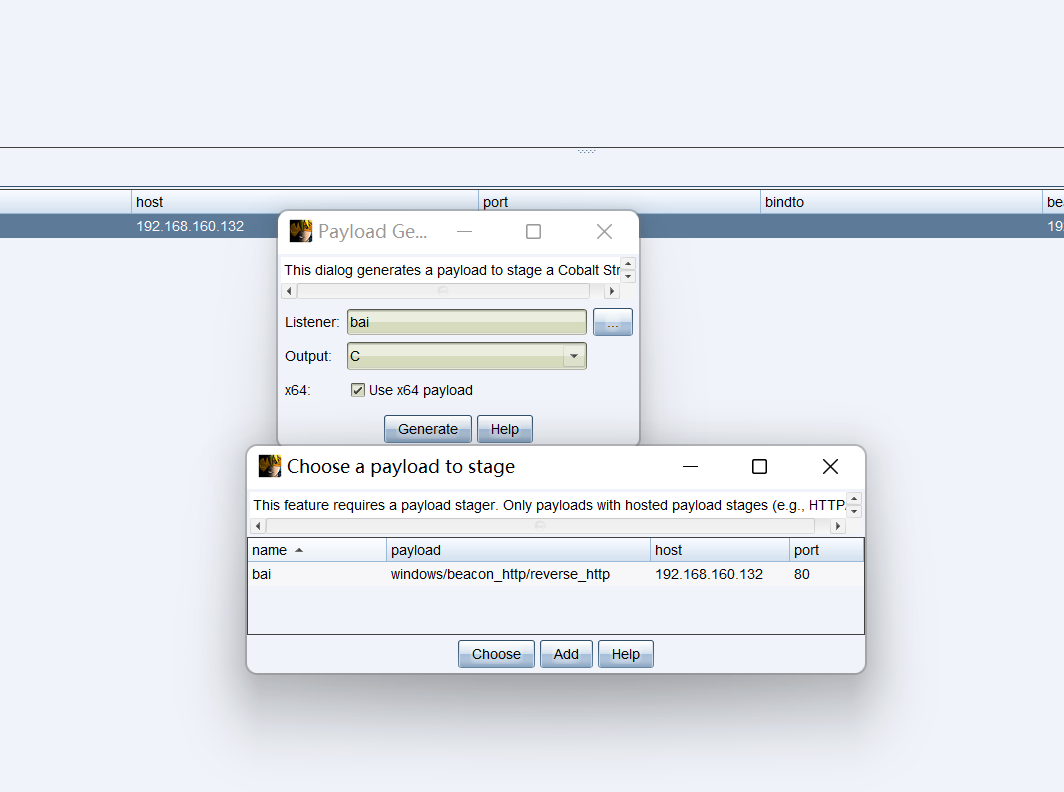The image size is (1064, 792).
Task: Close the Payload Generator dialog
Action: (x=604, y=231)
